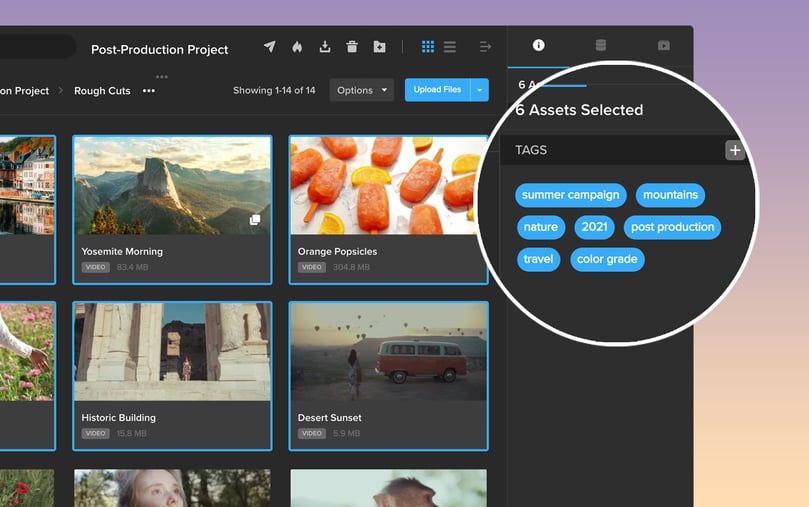
Task: Expand the Upload Files dropdown arrow
Action: point(479,90)
